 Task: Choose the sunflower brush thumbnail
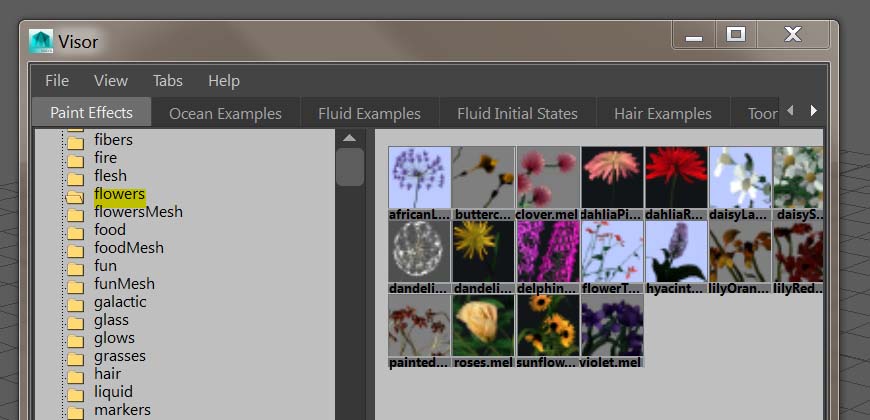pos(548,325)
